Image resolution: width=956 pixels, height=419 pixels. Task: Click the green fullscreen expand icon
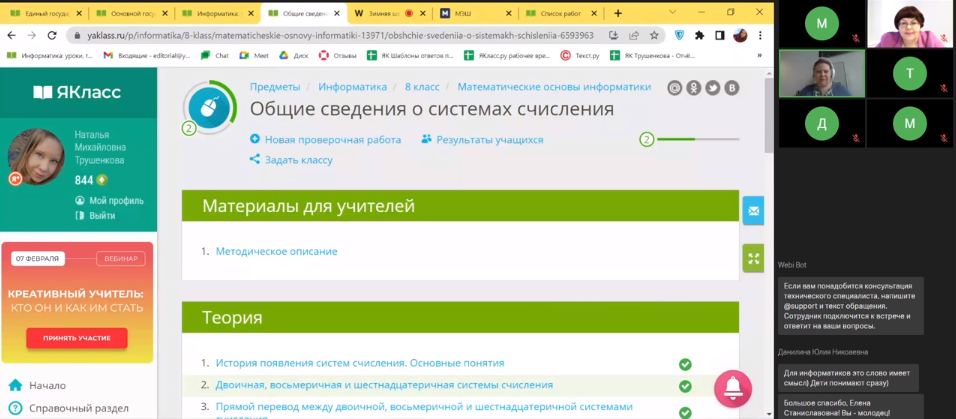tap(753, 258)
